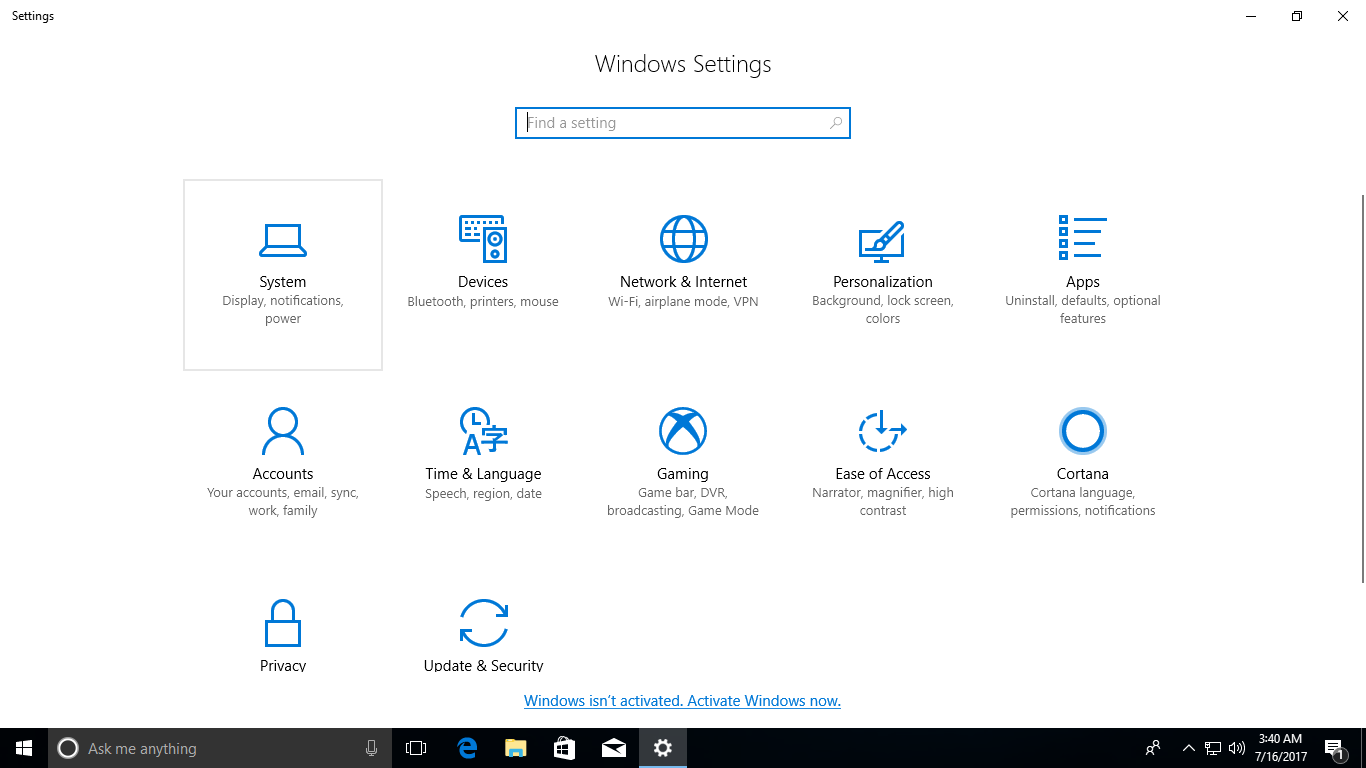Open the Update & Security category
This screenshot has width=1366, height=768.
[x=483, y=635]
